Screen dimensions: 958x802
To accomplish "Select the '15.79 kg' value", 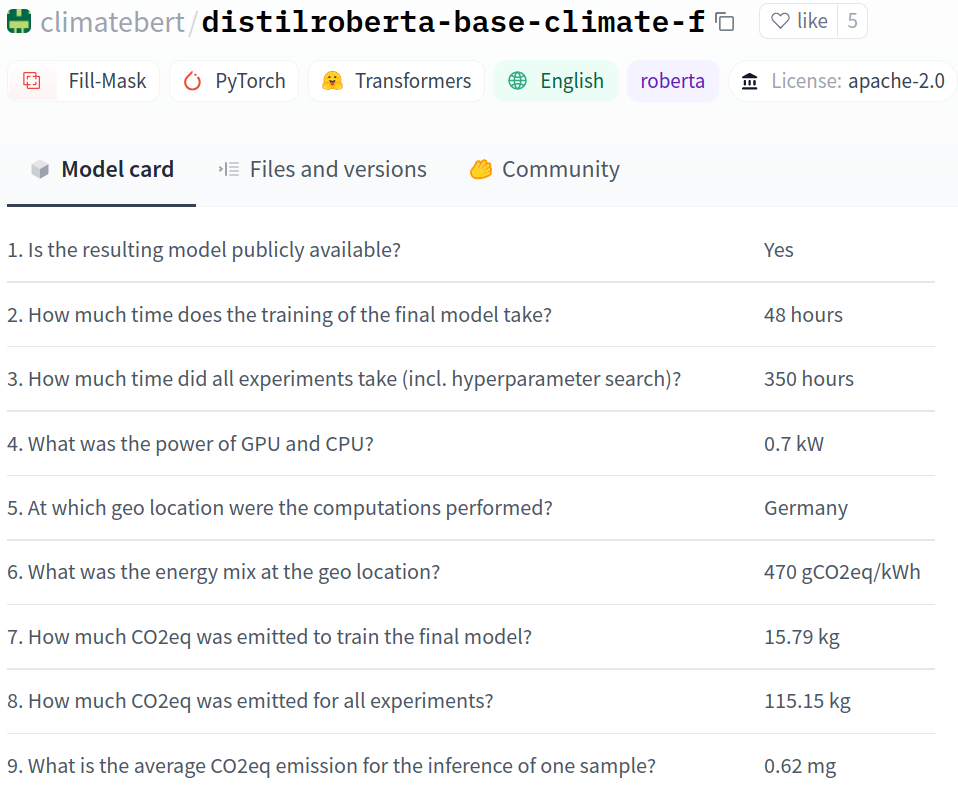I will (802, 636).
